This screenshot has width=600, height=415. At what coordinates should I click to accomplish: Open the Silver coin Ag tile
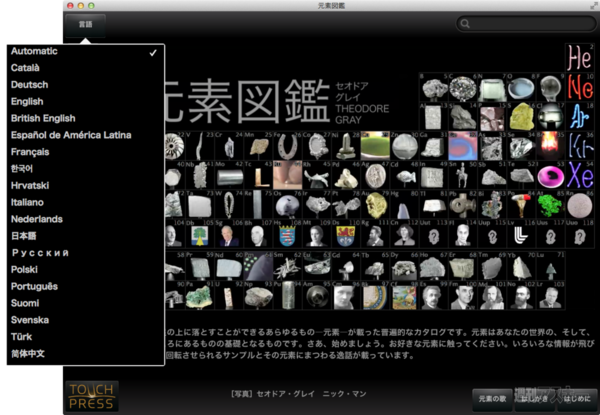[x=375, y=176]
